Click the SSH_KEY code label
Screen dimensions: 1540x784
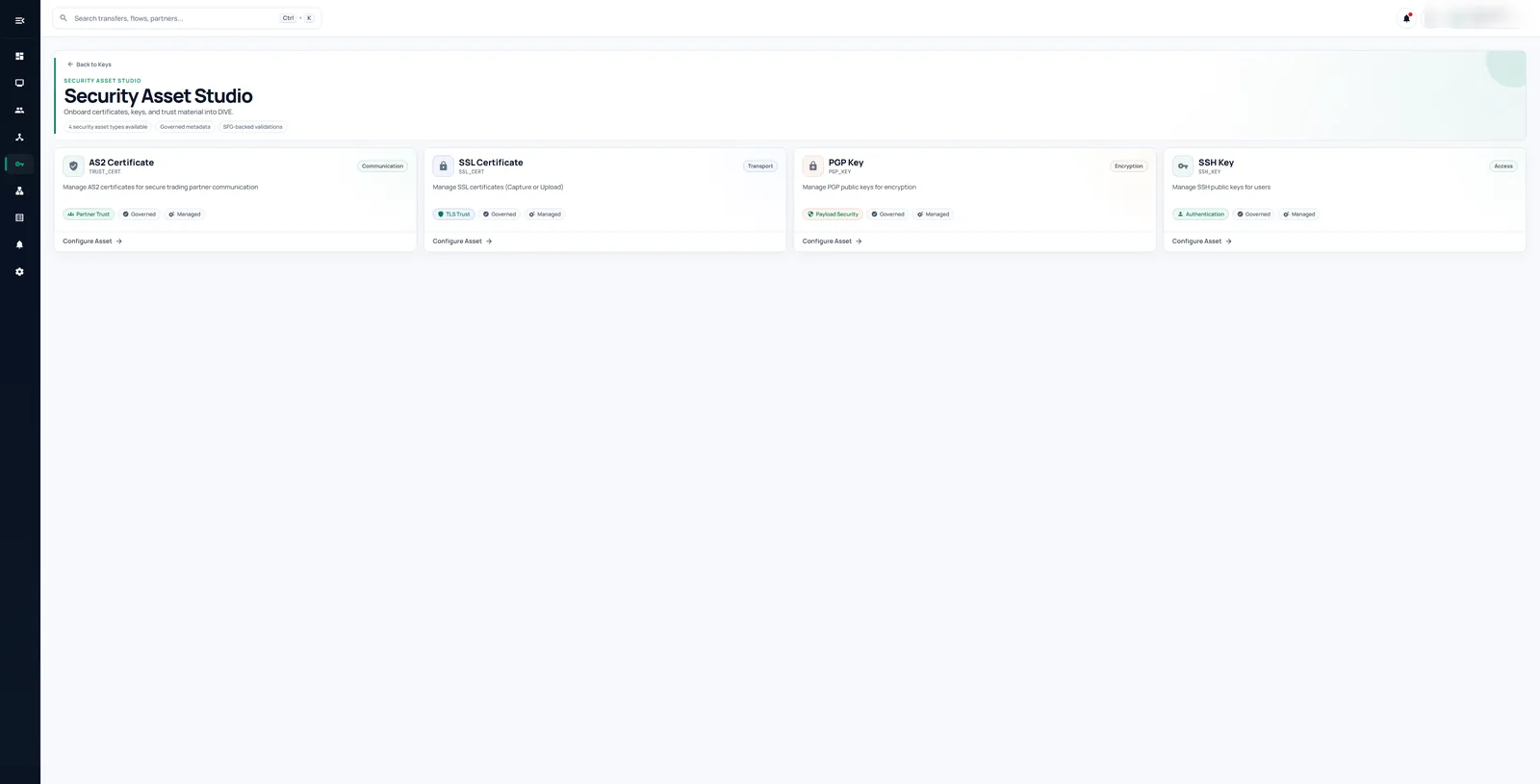1209,172
